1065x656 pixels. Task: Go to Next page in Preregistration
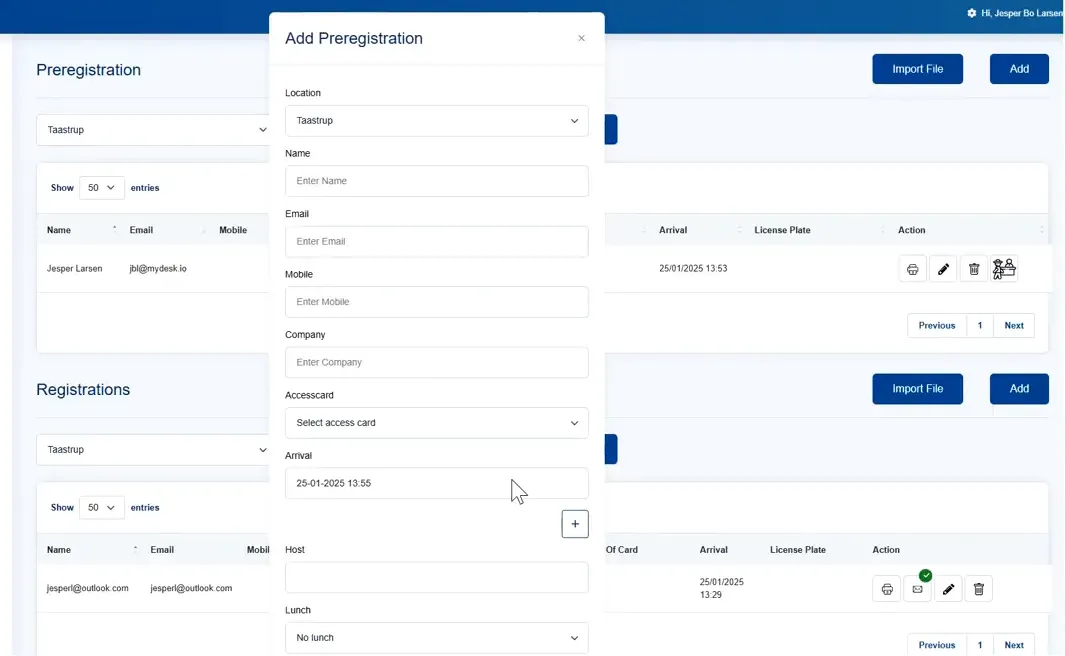[x=1014, y=326]
